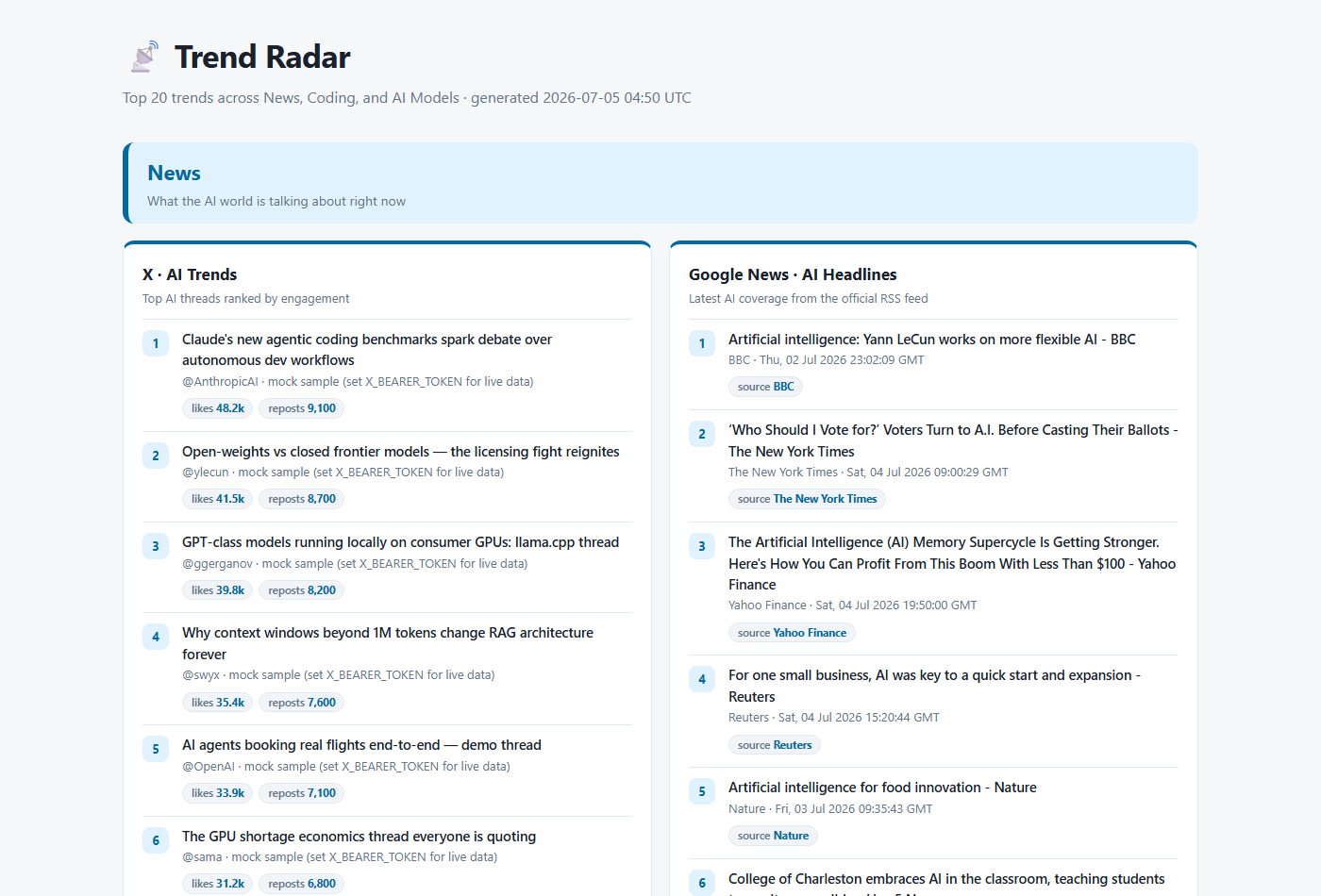
Task: Click the reposts 7,600 pill
Action: [x=301, y=703]
